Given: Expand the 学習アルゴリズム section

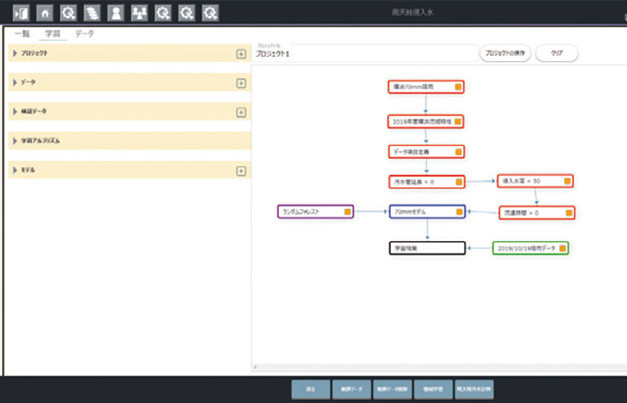Looking at the screenshot, I should coord(15,141).
